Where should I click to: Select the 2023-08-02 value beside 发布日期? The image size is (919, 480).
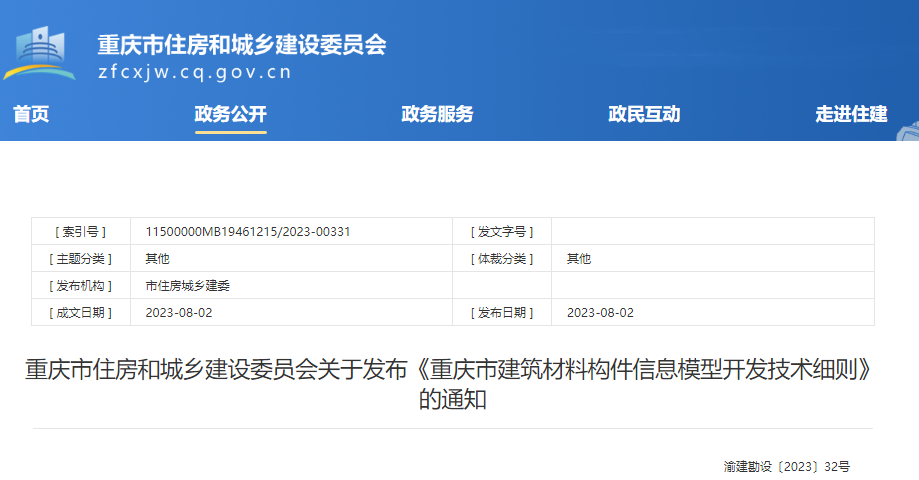point(600,312)
